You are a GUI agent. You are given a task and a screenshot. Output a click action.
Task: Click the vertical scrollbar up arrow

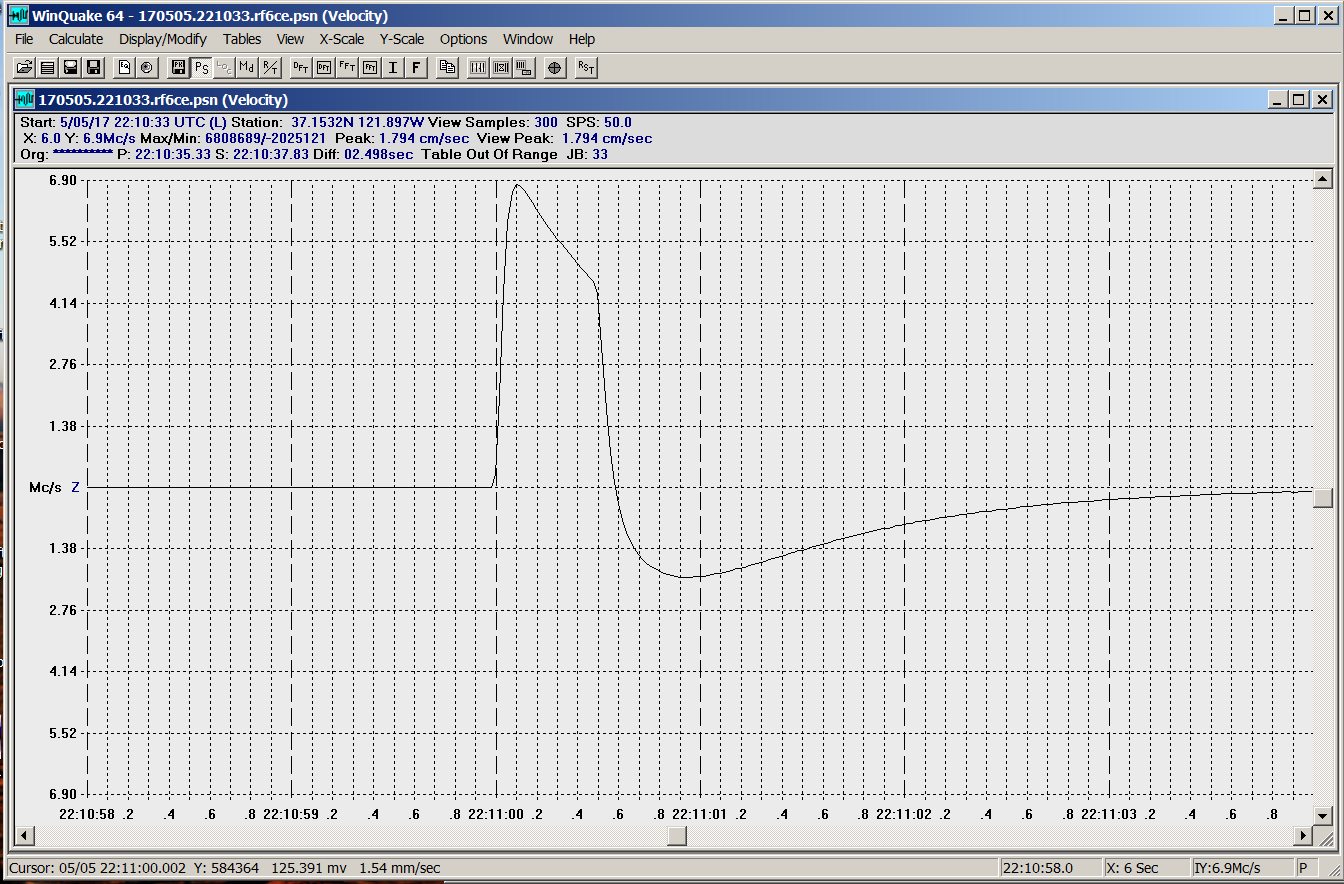pos(1323,179)
